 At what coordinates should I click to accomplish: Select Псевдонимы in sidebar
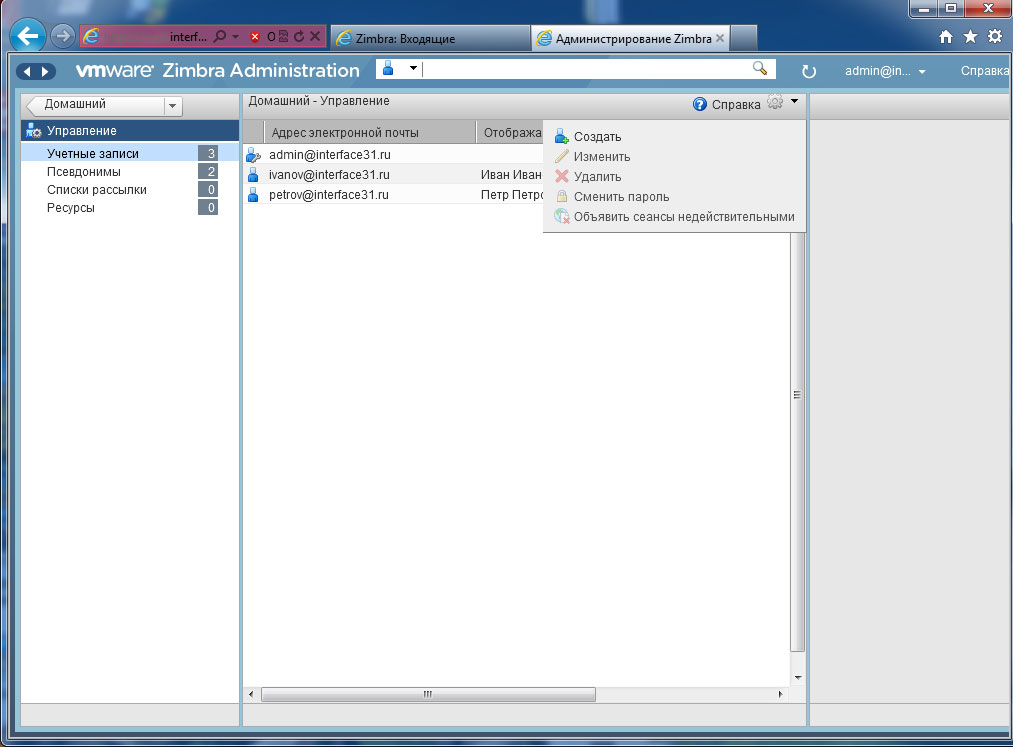pyautogui.click(x=130, y=171)
